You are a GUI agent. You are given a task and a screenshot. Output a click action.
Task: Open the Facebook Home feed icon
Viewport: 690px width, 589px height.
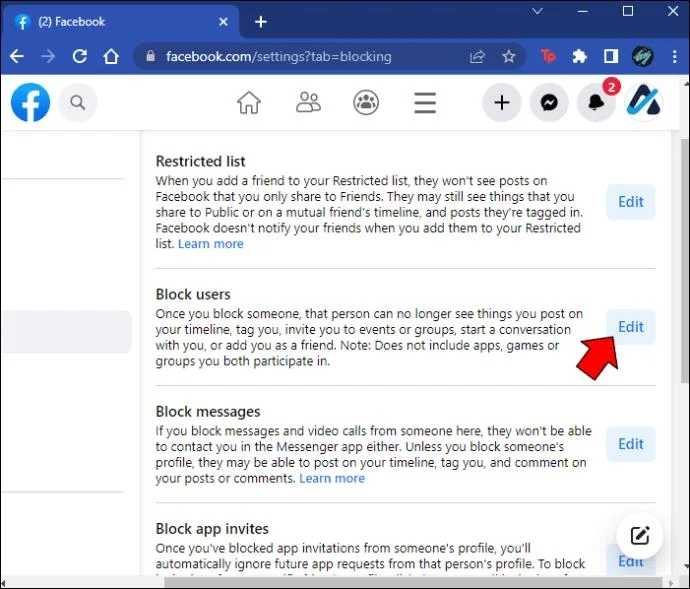pyautogui.click(x=249, y=103)
